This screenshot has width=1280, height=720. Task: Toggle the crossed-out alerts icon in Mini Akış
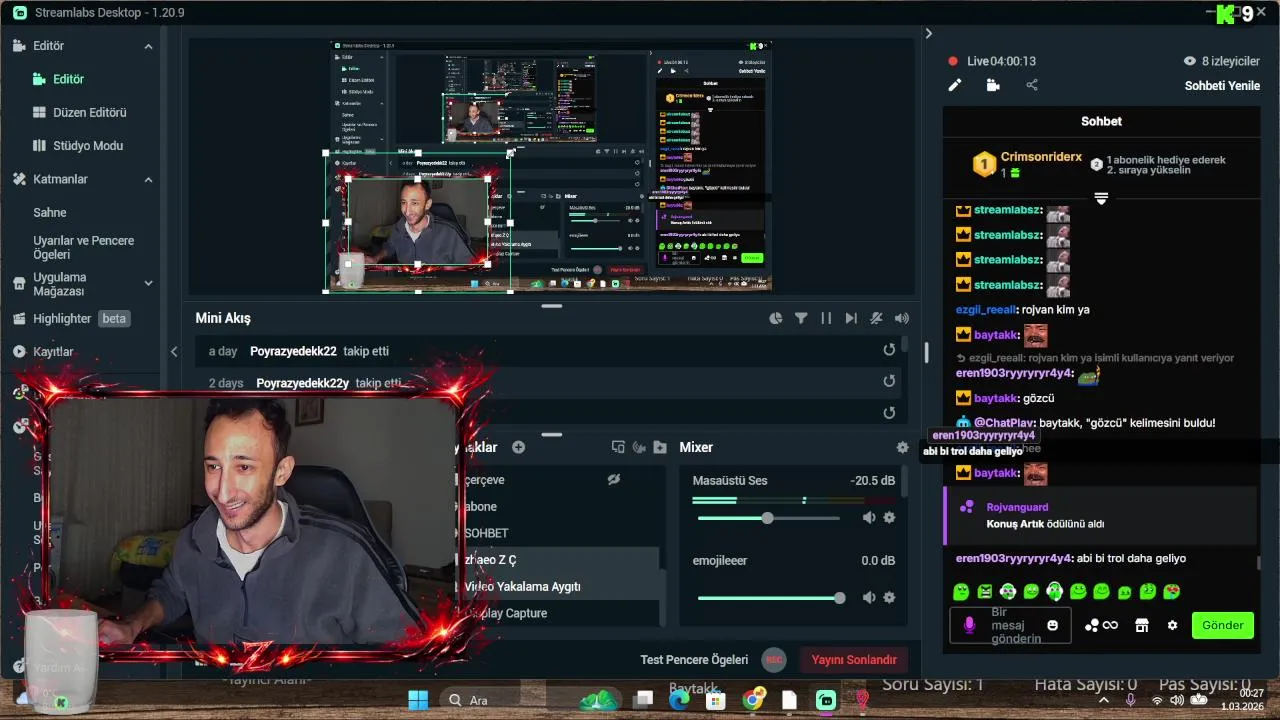(876, 318)
